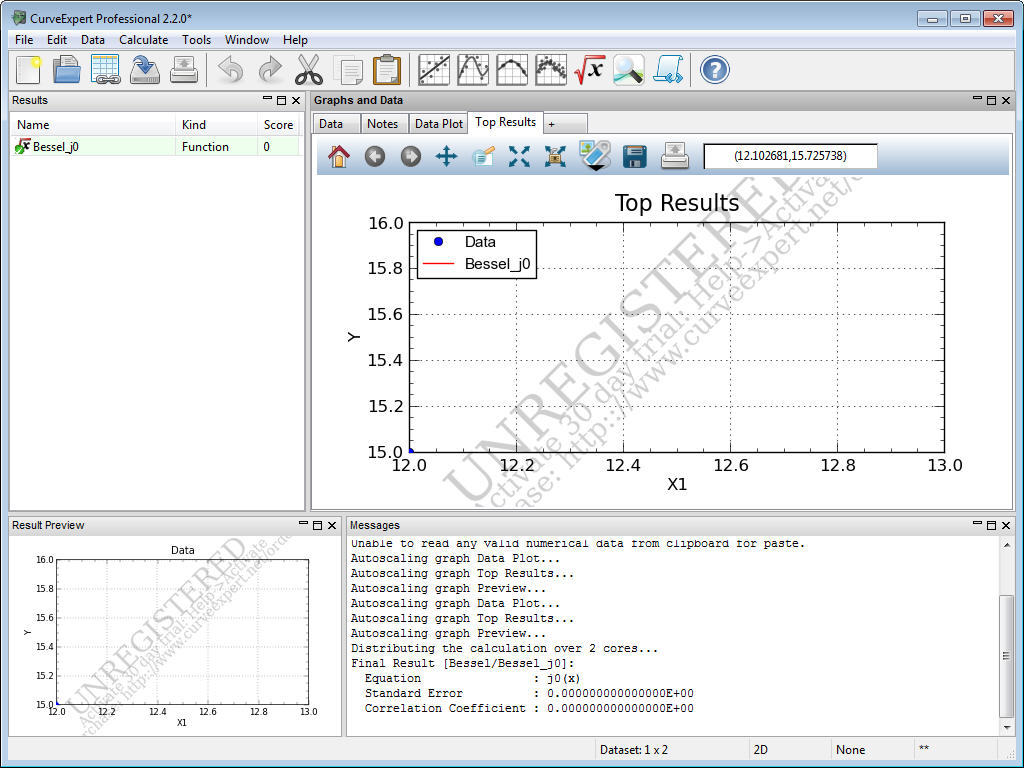The width and height of the screenshot is (1024, 768).
Task: Close the Results panel
Action: (296, 100)
